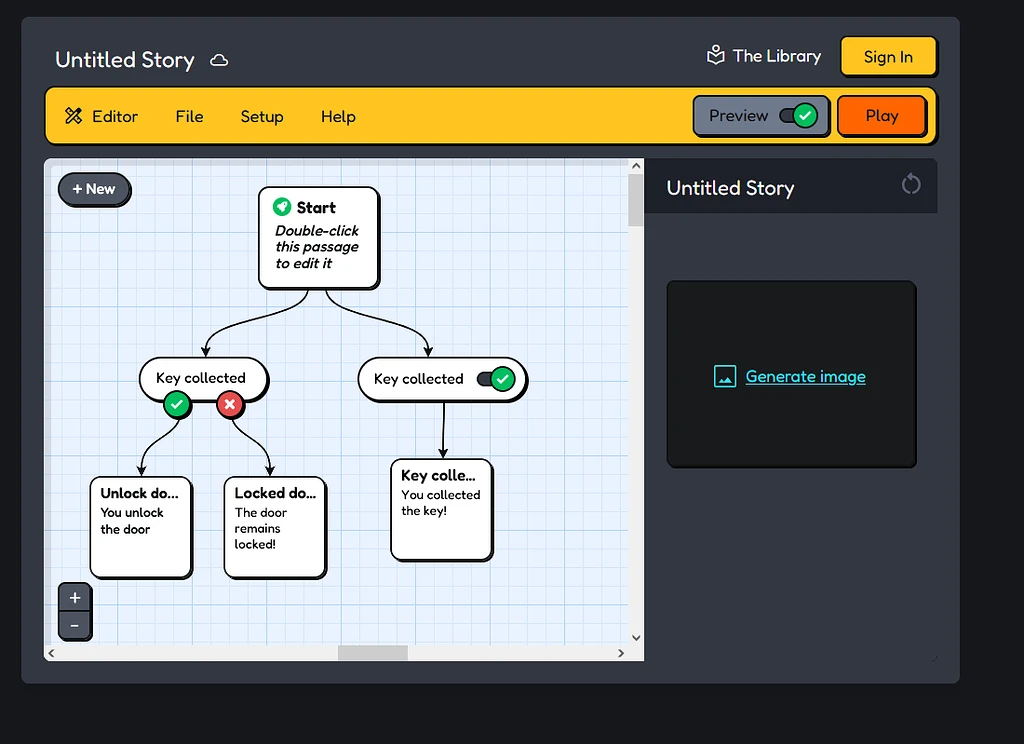Click the green check badge under Key collected passage
Image resolution: width=1024 pixels, height=744 pixels.
[177, 405]
